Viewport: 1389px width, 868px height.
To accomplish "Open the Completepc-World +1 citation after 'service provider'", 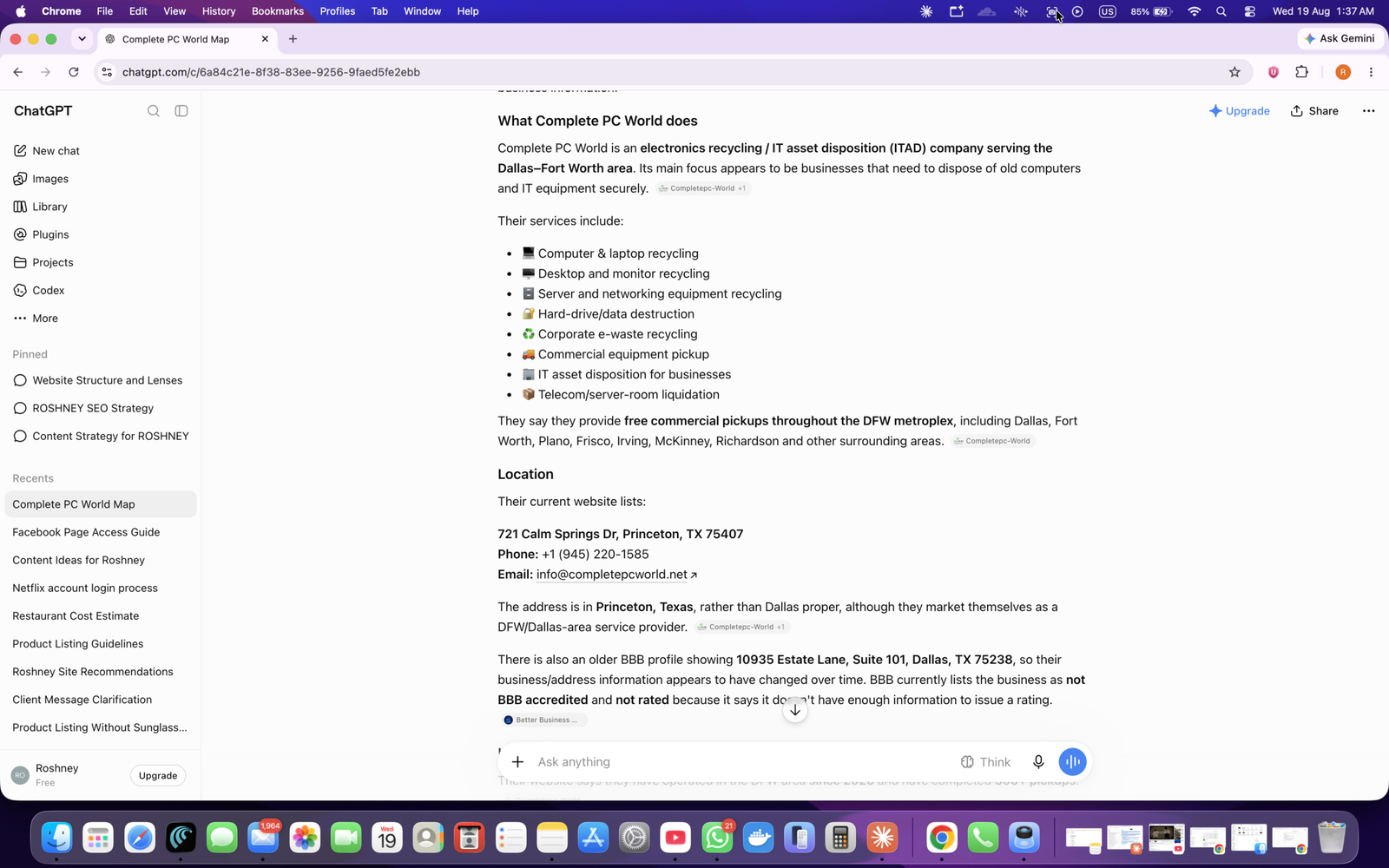I will pyautogui.click(x=741, y=627).
